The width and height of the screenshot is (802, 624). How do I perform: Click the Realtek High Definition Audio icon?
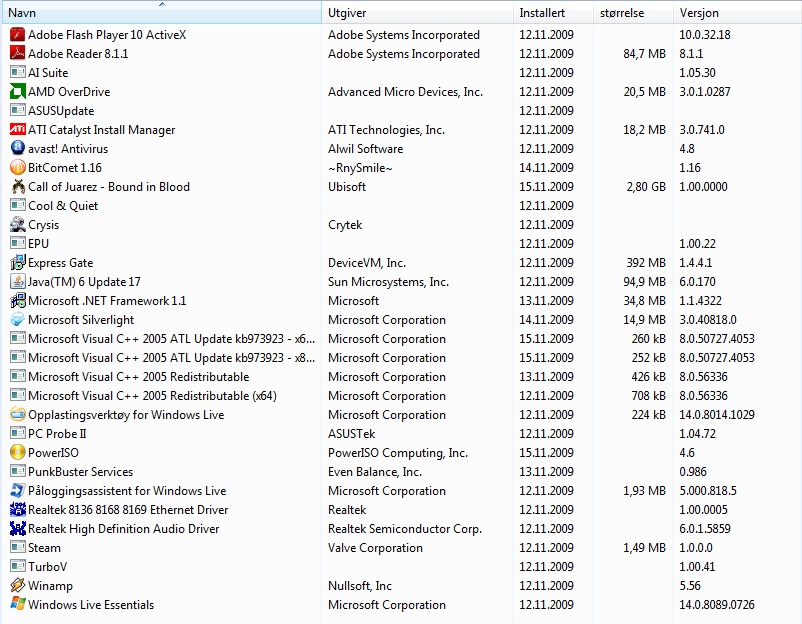[x=17, y=528]
